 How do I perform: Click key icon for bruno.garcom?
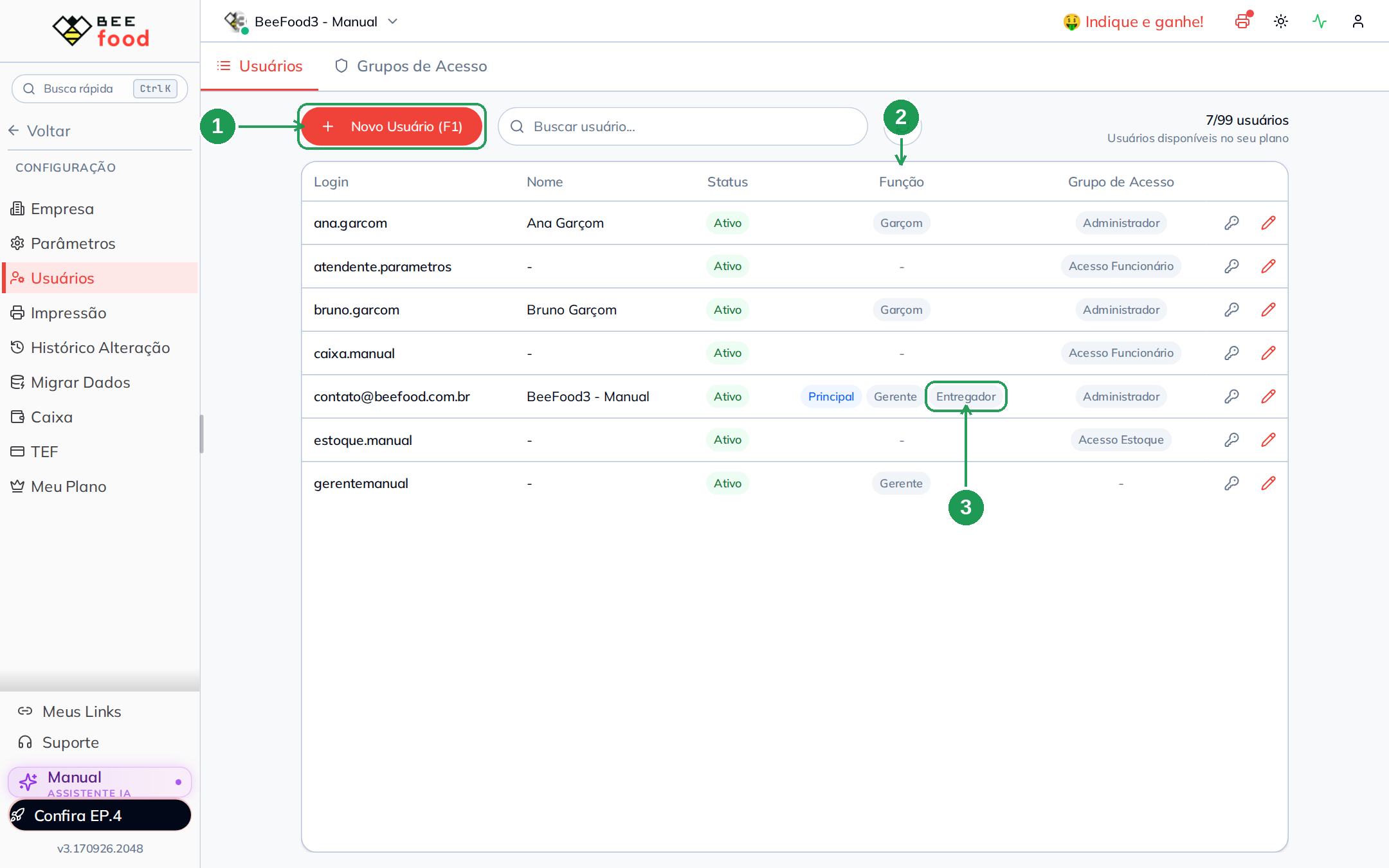coord(1231,310)
